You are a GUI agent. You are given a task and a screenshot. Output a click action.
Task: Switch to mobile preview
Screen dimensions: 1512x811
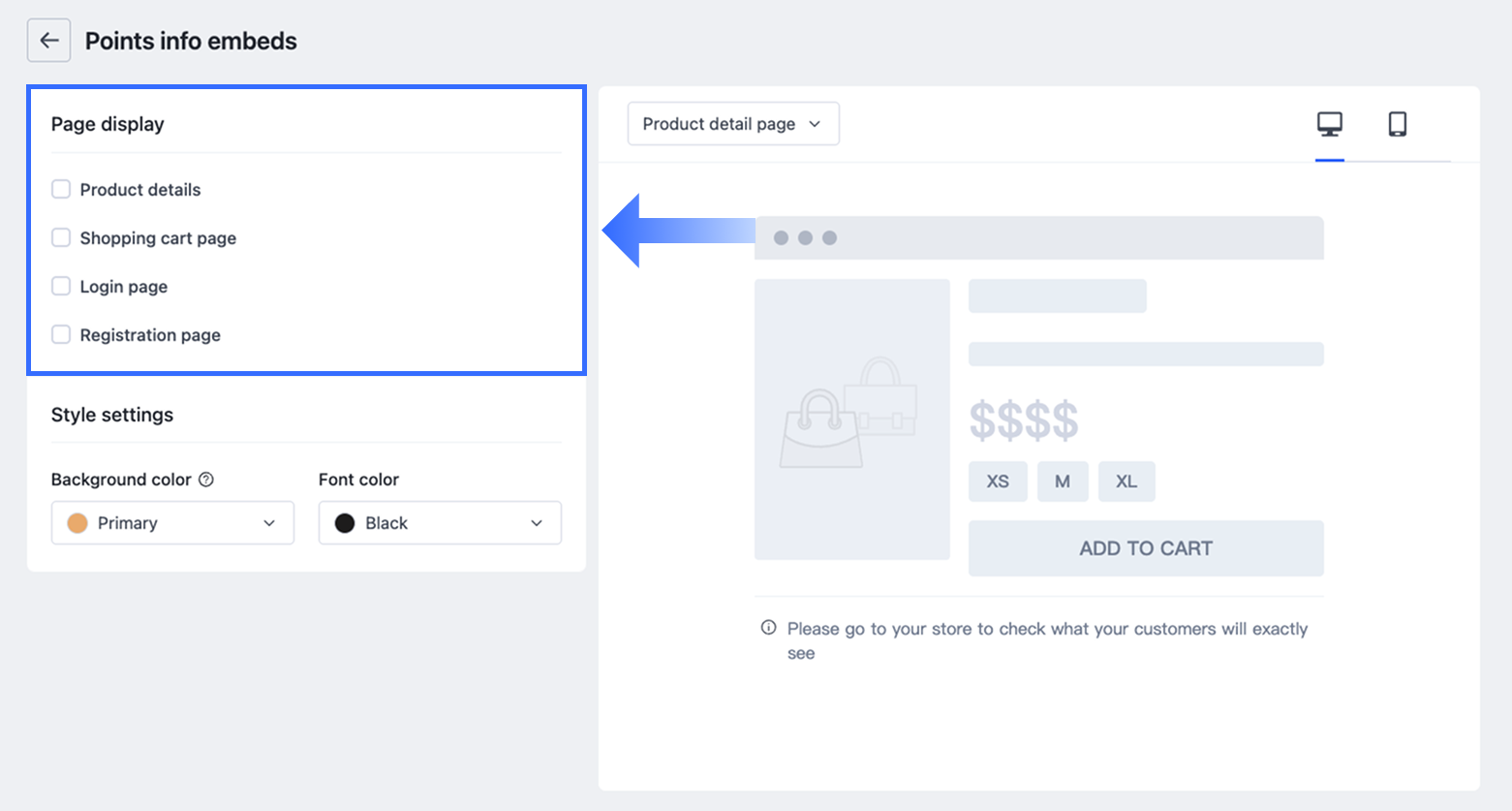point(1397,124)
